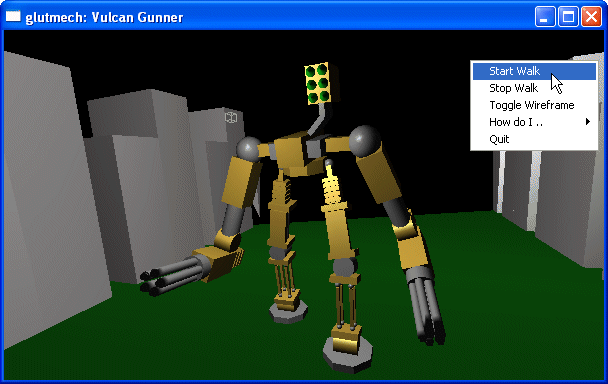Image resolution: width=608 pixels, height=384 pixels.
Task: Close the glutmech window with red X
Action: pyautogui.click(x=591, y=17)
